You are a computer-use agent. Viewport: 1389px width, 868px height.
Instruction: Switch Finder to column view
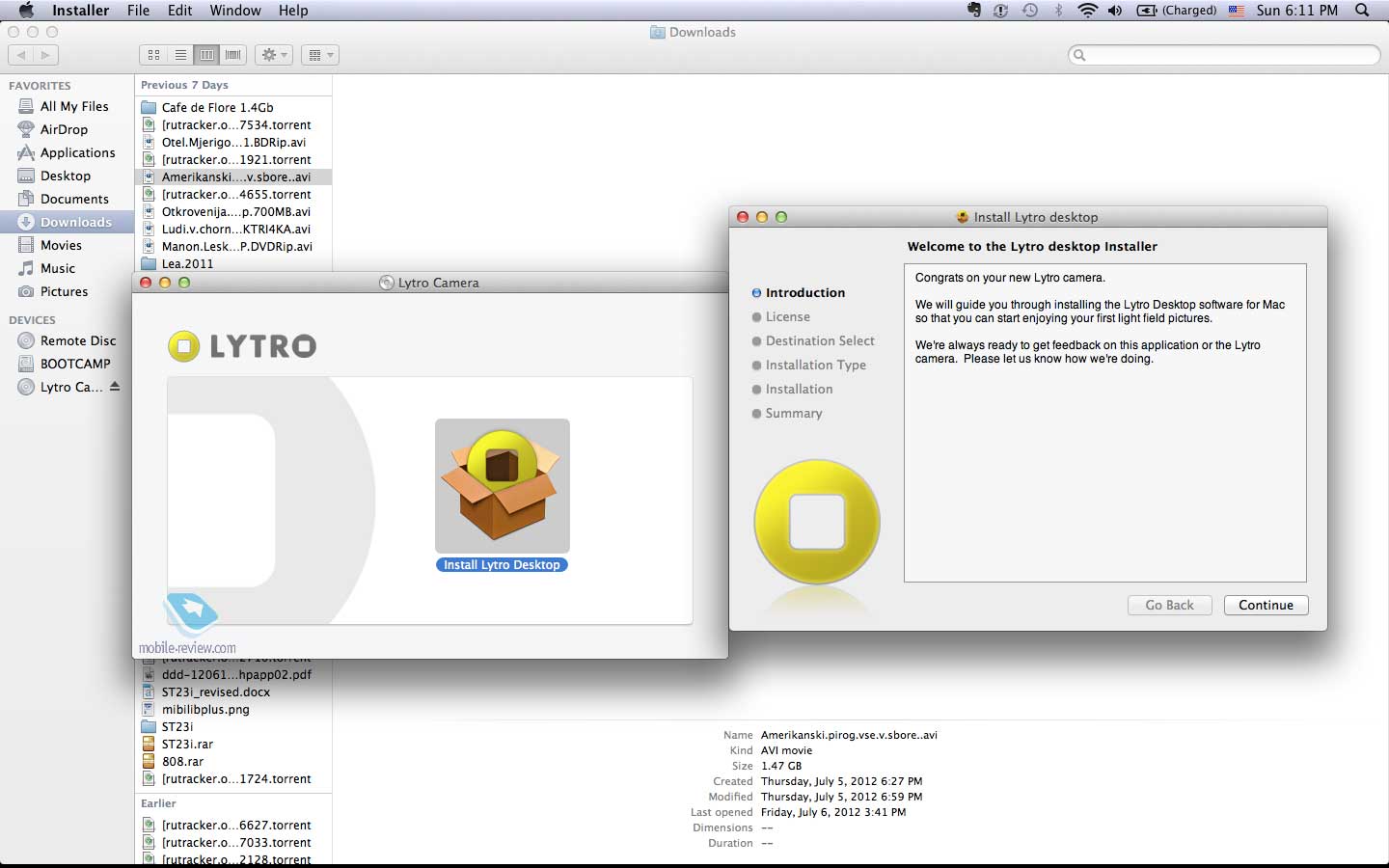tap(206, 55)
